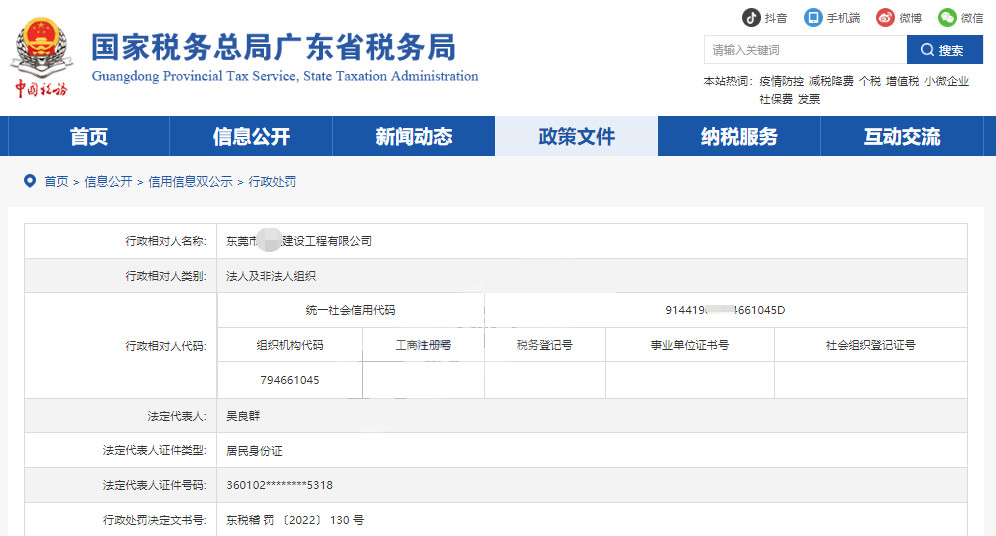Click hot keyword 减税降费
Screen dimensions: 996x536
tap(831, 81)
